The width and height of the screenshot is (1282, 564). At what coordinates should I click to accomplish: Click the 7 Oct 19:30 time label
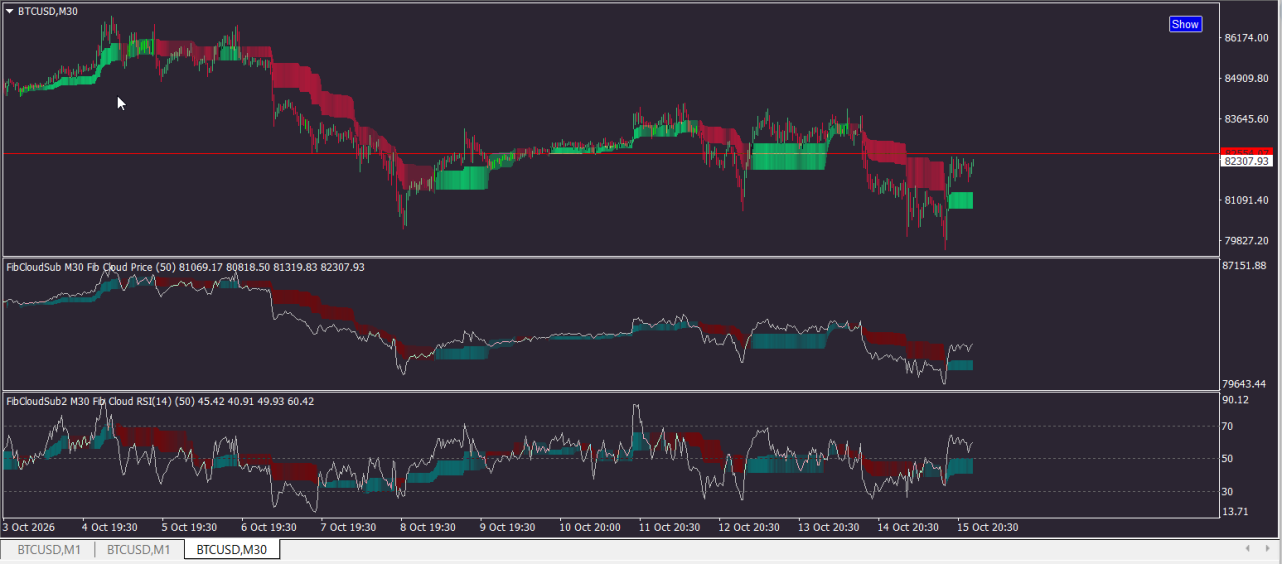(x=348, y=527)
